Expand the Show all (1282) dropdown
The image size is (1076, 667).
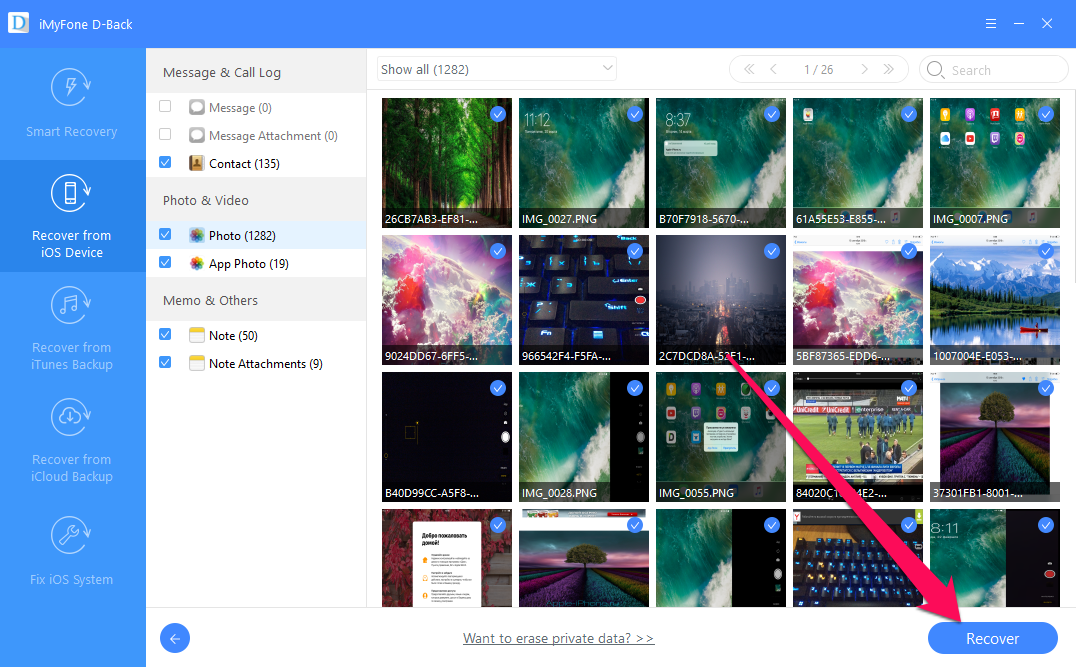(496, 69)
